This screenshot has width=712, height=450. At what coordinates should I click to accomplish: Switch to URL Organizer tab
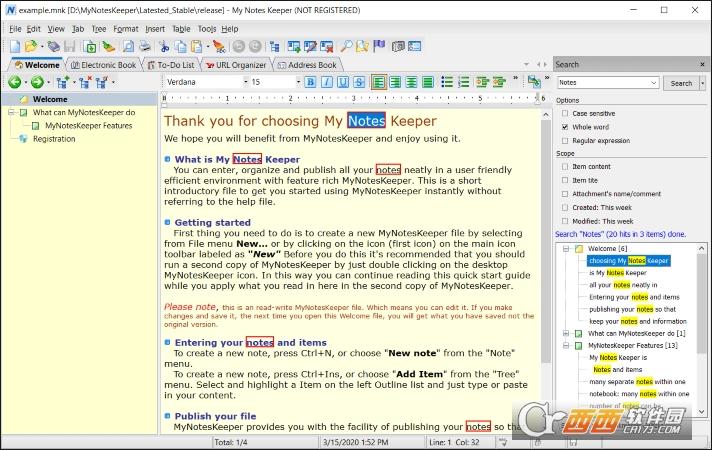coord(236,65)
